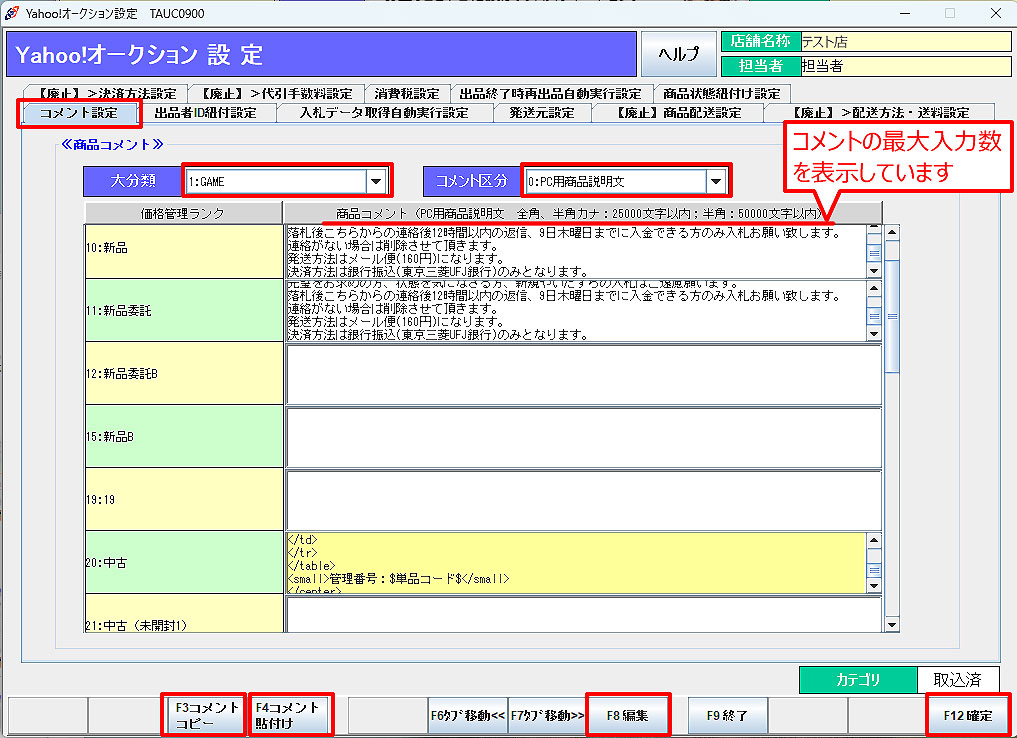Select the 15:新品B rank row label
Screen dimensions: 1017x738
coord(184,436)
